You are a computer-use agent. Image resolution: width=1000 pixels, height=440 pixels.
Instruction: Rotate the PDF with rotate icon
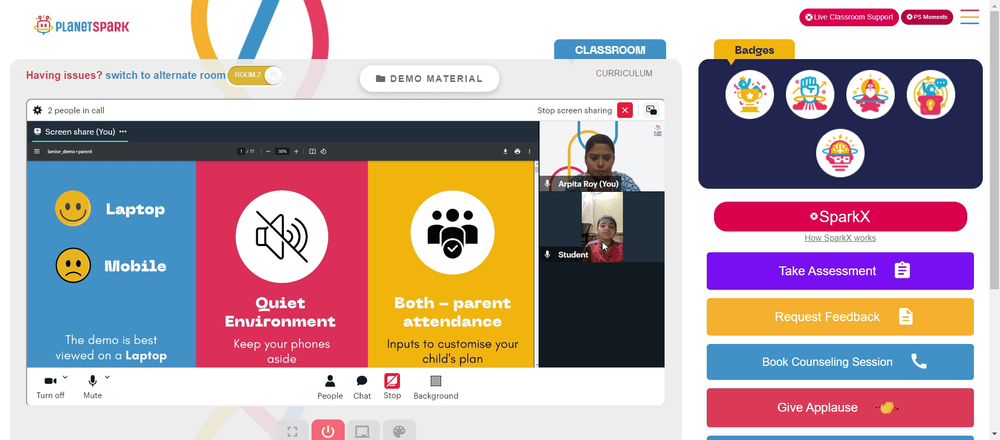323,152
